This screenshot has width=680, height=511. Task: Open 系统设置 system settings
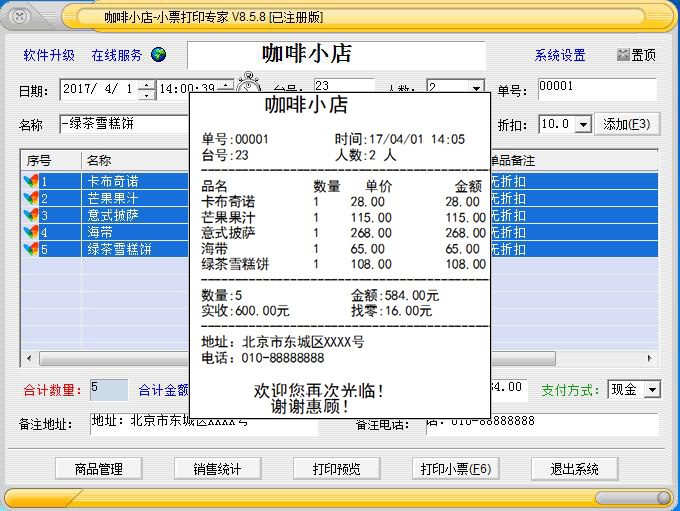click(x=560, y=55)
